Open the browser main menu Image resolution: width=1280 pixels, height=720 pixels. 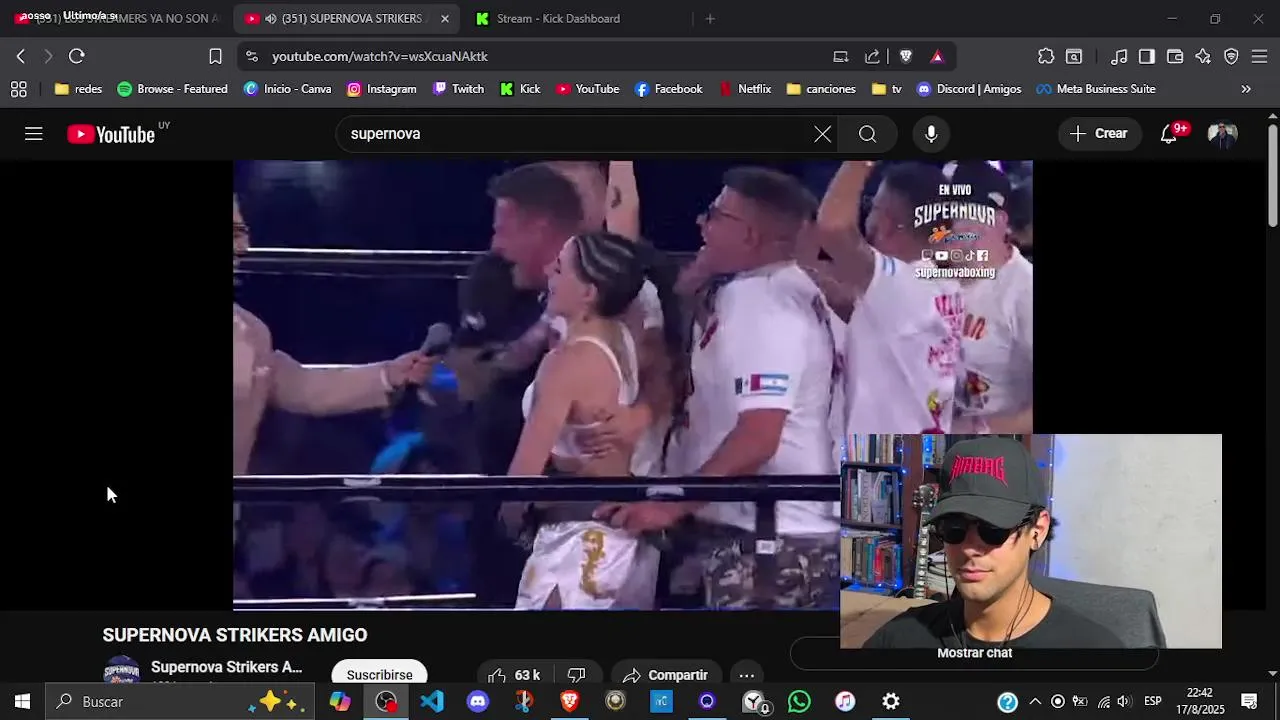[1259, 56]
